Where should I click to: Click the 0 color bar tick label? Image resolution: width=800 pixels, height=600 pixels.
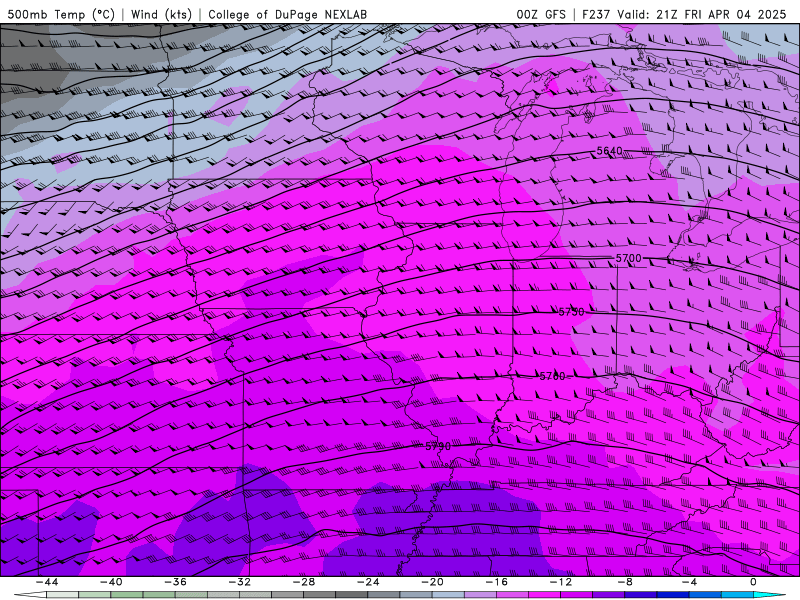click(x=753, y=582)
